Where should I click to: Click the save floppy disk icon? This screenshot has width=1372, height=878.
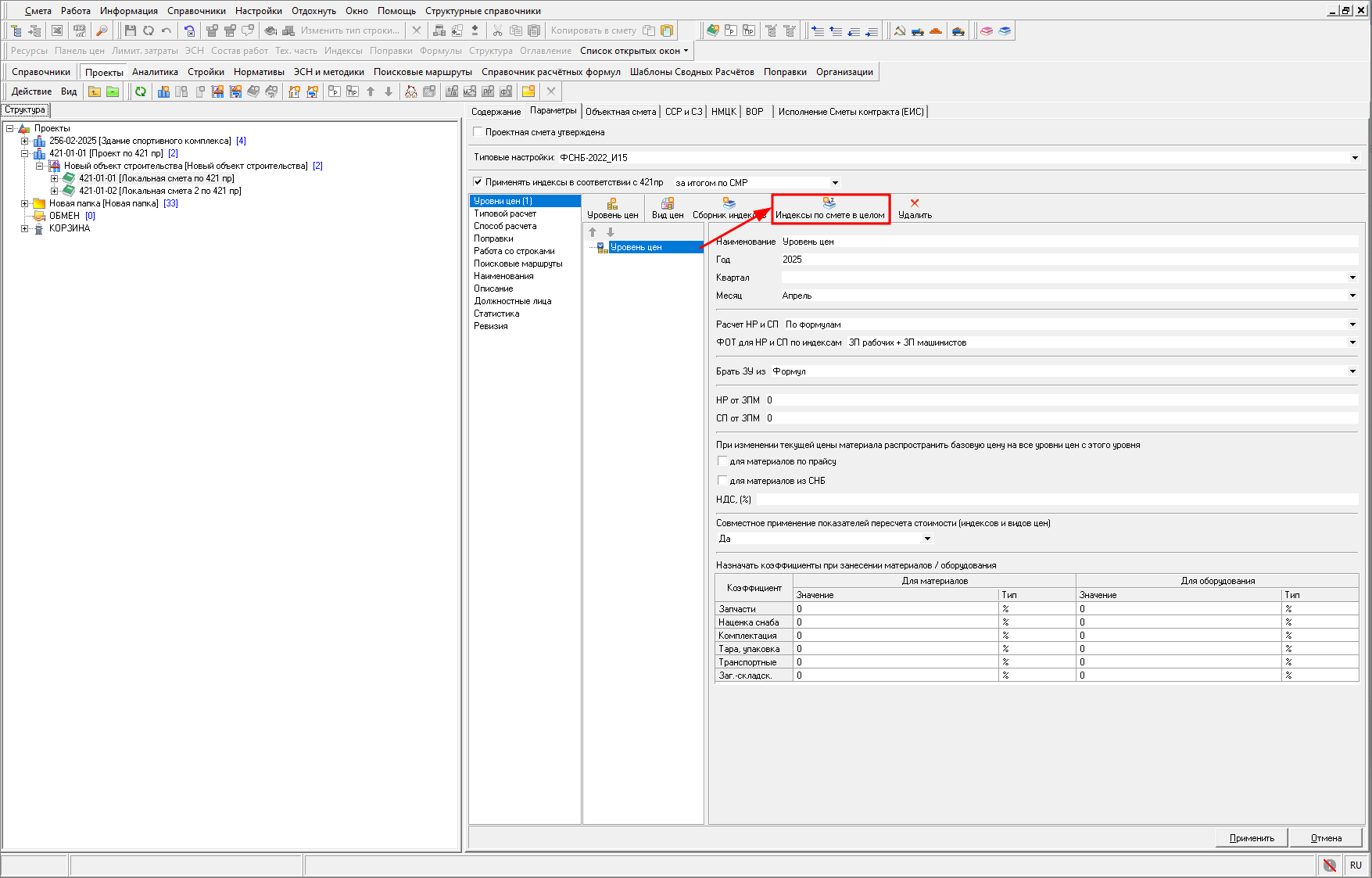130,30
